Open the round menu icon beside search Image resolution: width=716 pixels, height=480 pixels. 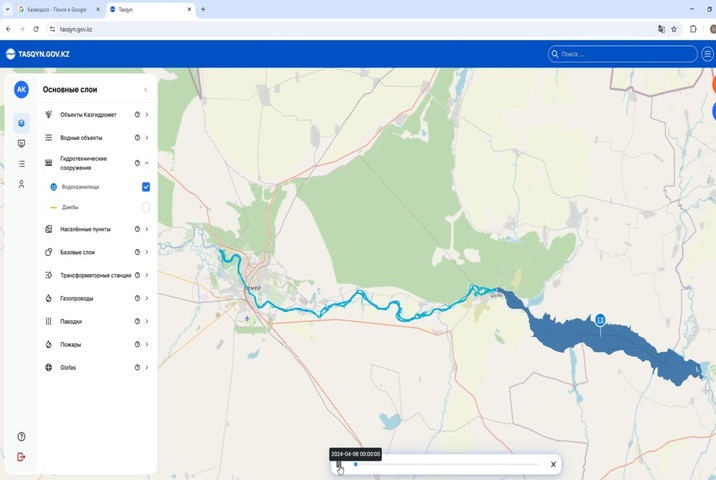pyautogui.click(x=708, y=54)
